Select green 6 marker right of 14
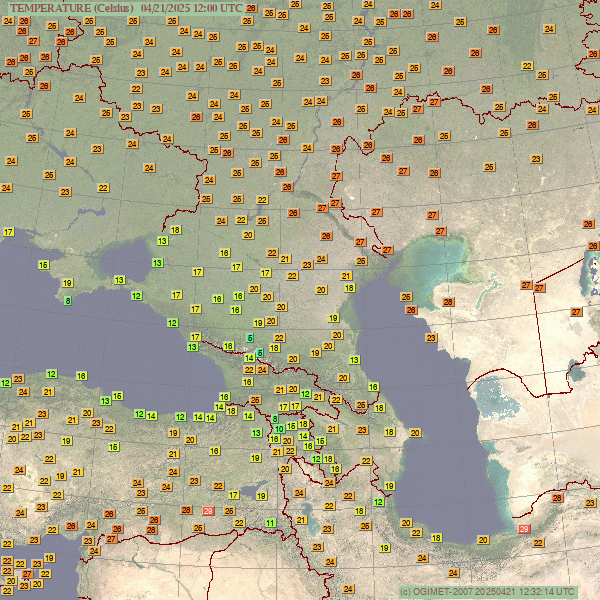The image size is (600, 600). point(261,353)
